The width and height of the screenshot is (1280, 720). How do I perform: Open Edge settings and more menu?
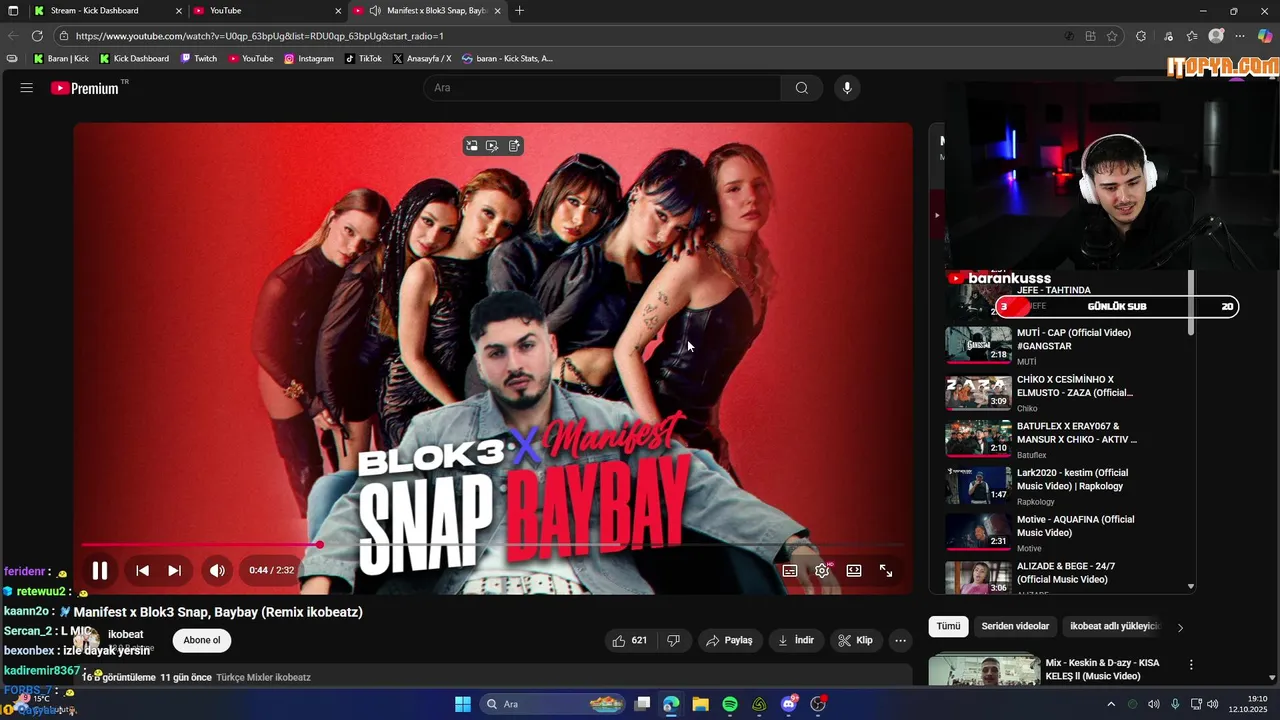tap(1241, 36)
